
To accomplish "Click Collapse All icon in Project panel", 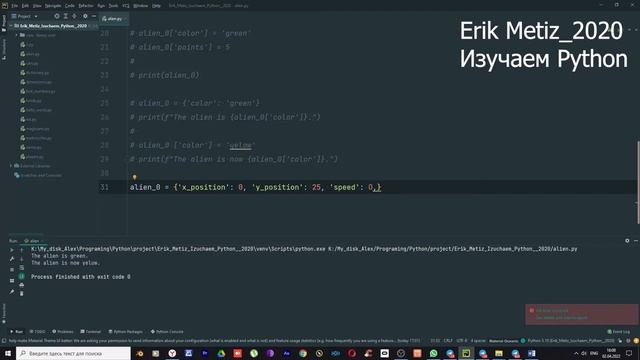I will [74, 16].
